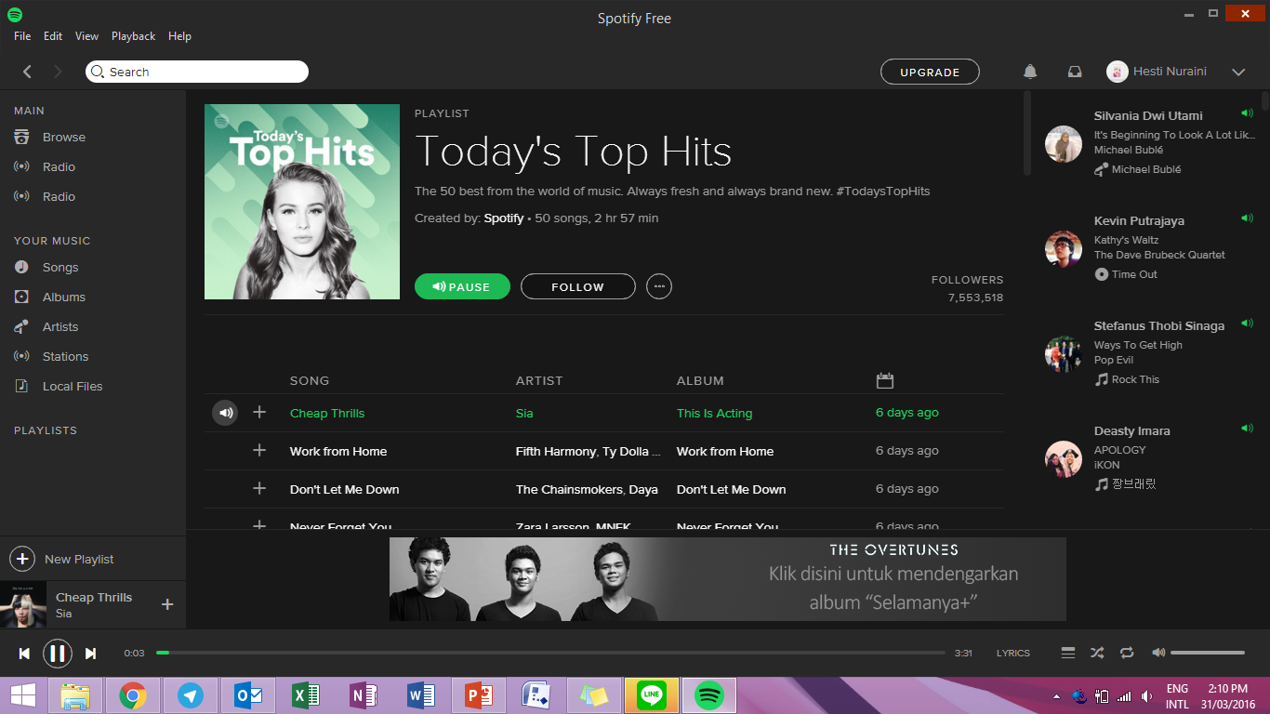Open artist Sia link
1270x714 pixels.
coord(524,413)
